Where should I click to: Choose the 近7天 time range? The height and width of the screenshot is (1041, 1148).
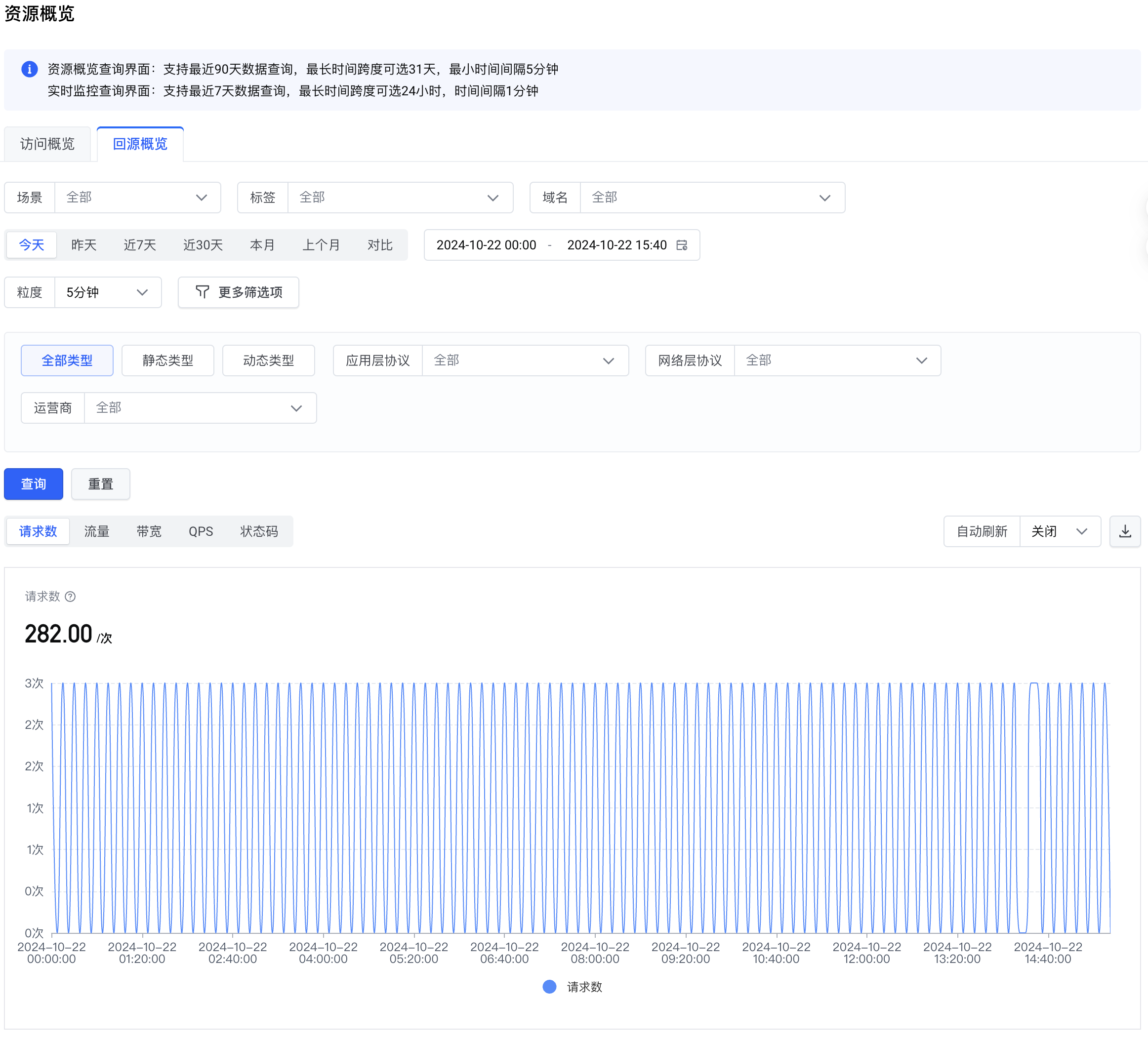(140, 245)
